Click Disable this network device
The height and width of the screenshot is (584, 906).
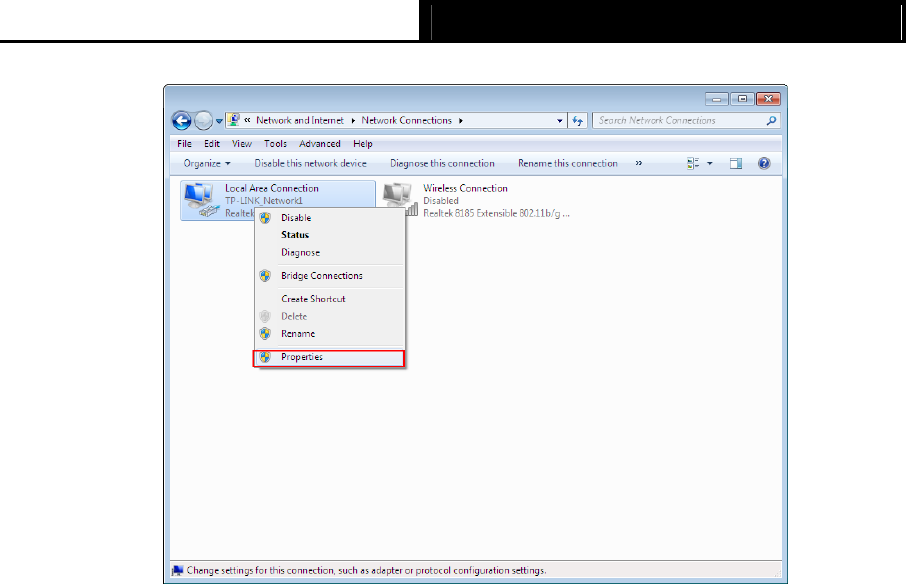(310, 163)
